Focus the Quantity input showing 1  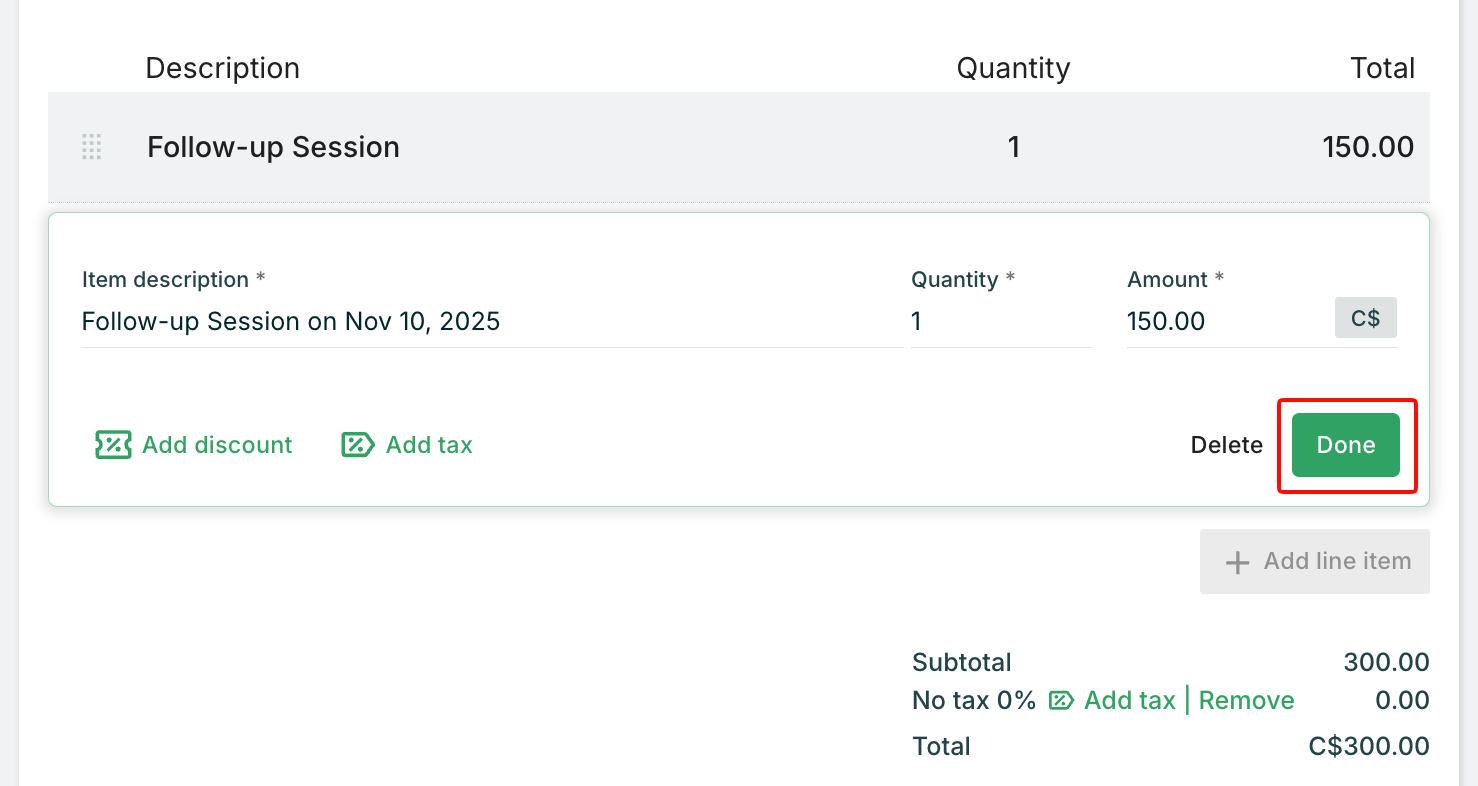coord(999,322)
